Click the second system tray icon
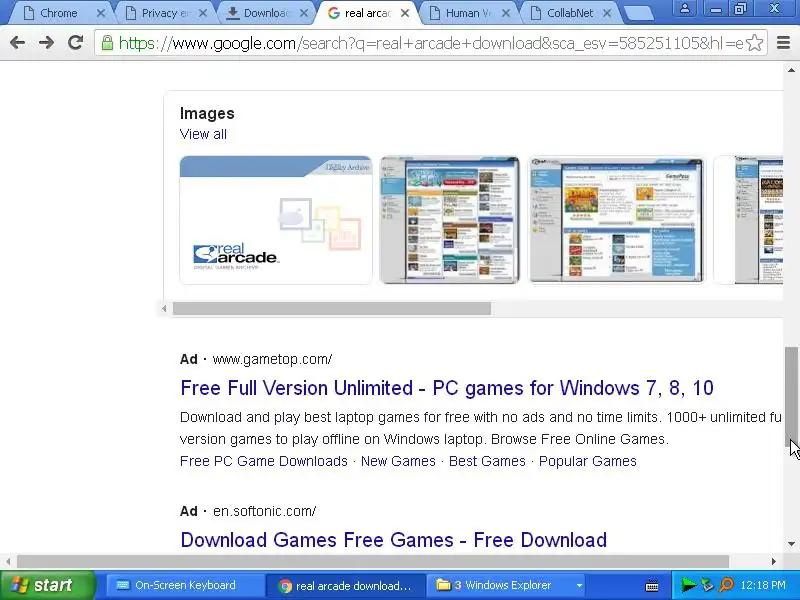Image resolution: width=800 pixels, height=600 pixels. pyautogui.click(x=707, y=585)
